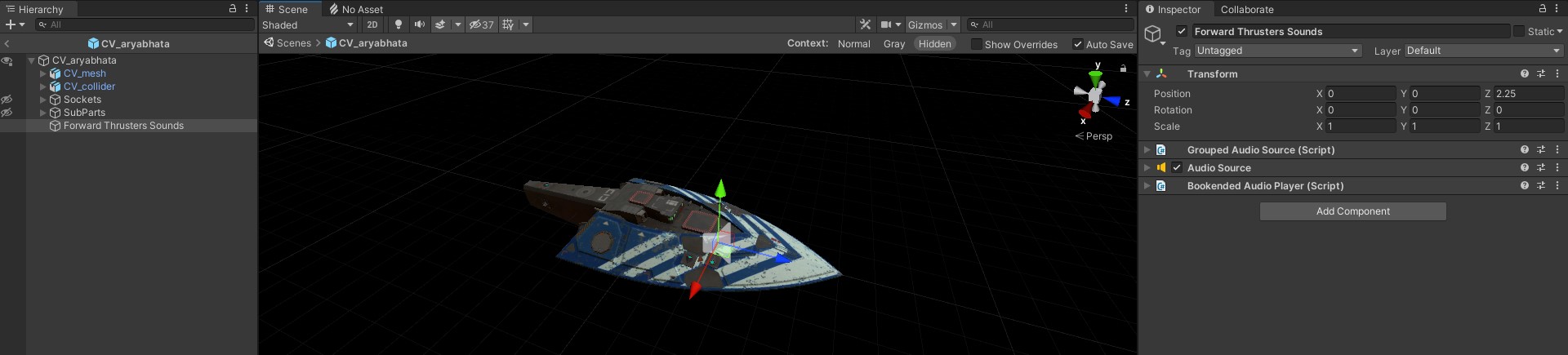Collapse the CV_aryabhata tree root
The image size is (1568, 355).
(x=32, y=60)
